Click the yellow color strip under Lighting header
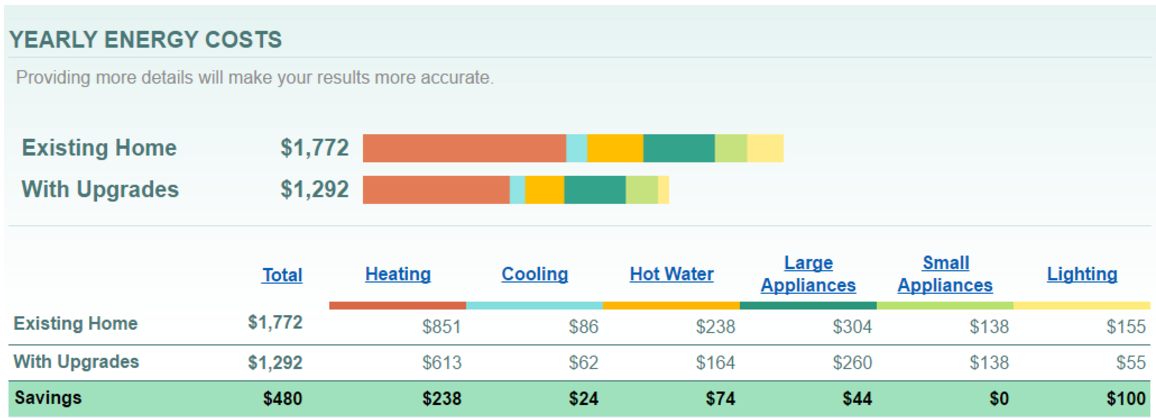The height and width of the screenshot is (418, 1156). tap(1082, 305)
